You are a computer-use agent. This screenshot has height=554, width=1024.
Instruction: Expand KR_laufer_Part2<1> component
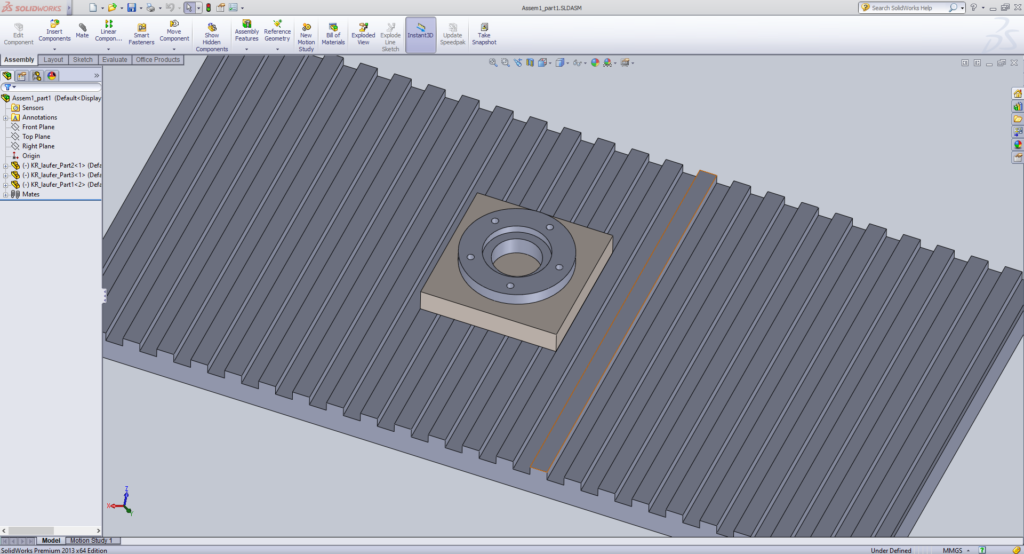(6, 166)
